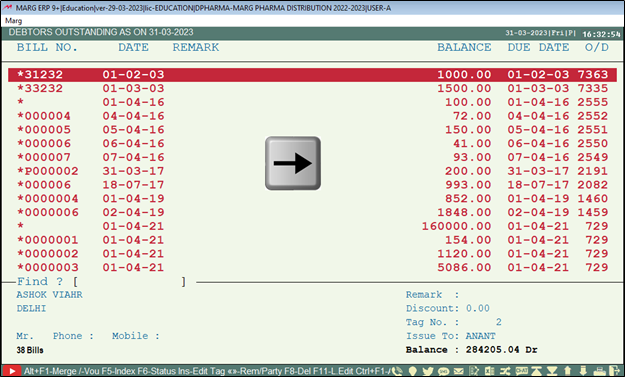Click the printer icon
The width and height of the screenshot is (625, 377).
point(599,371)
